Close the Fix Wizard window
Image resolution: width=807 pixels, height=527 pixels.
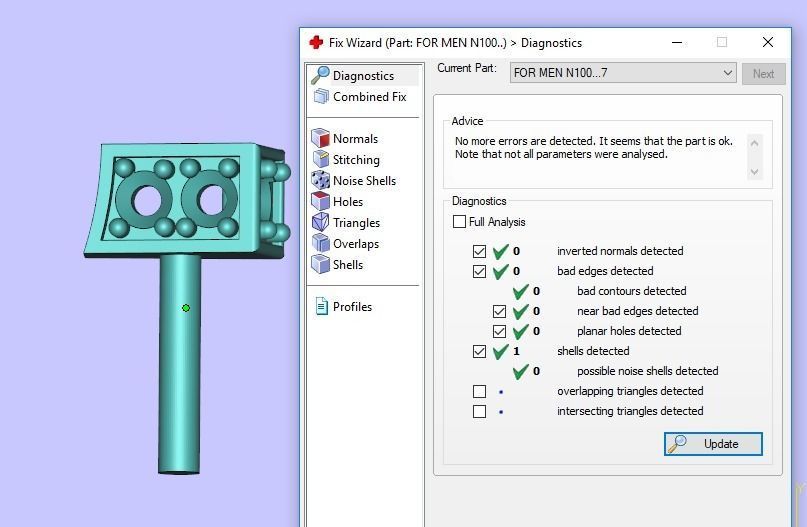[767, 42]
